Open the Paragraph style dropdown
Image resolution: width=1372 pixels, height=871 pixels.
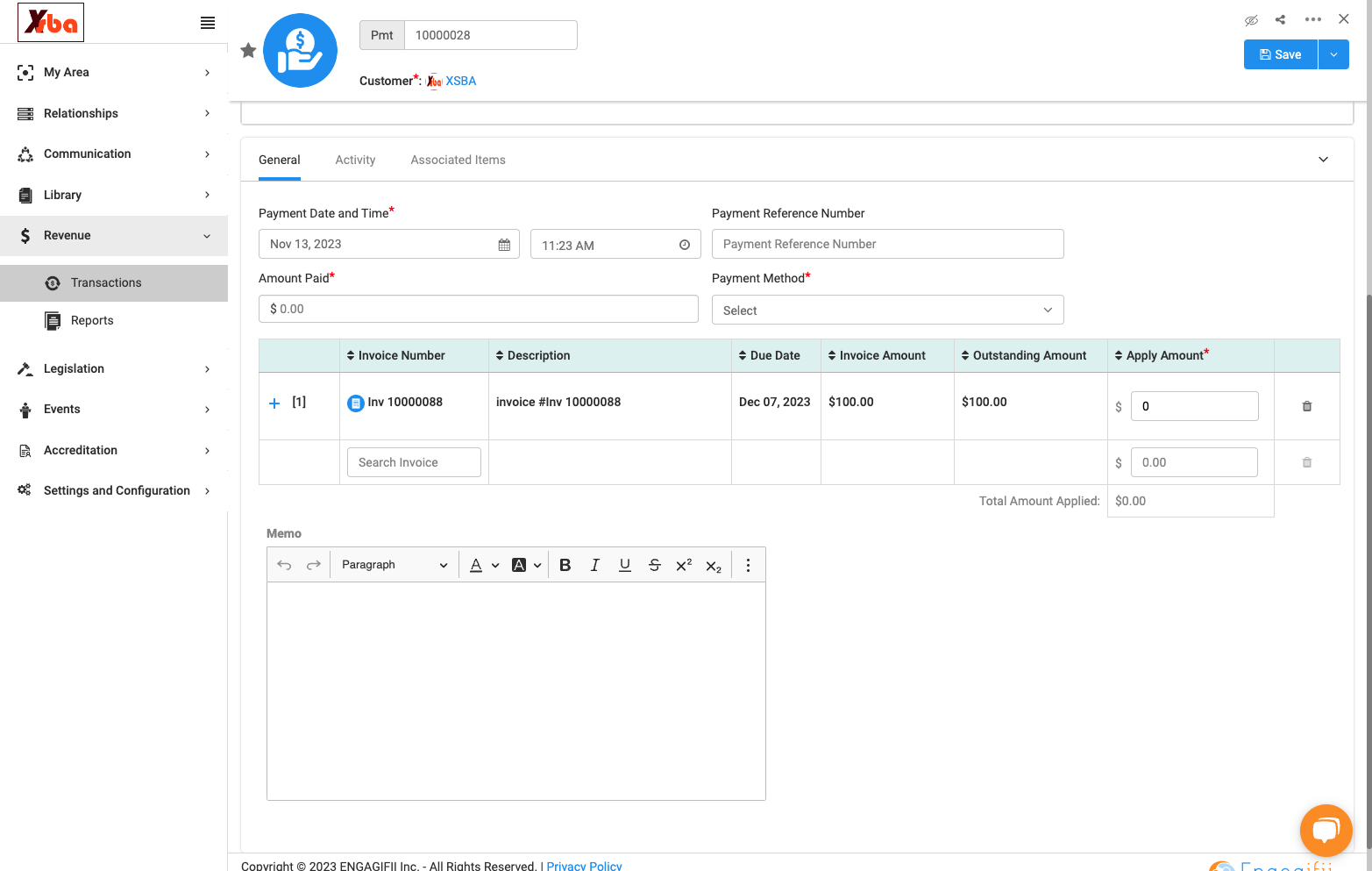[395, 565]
